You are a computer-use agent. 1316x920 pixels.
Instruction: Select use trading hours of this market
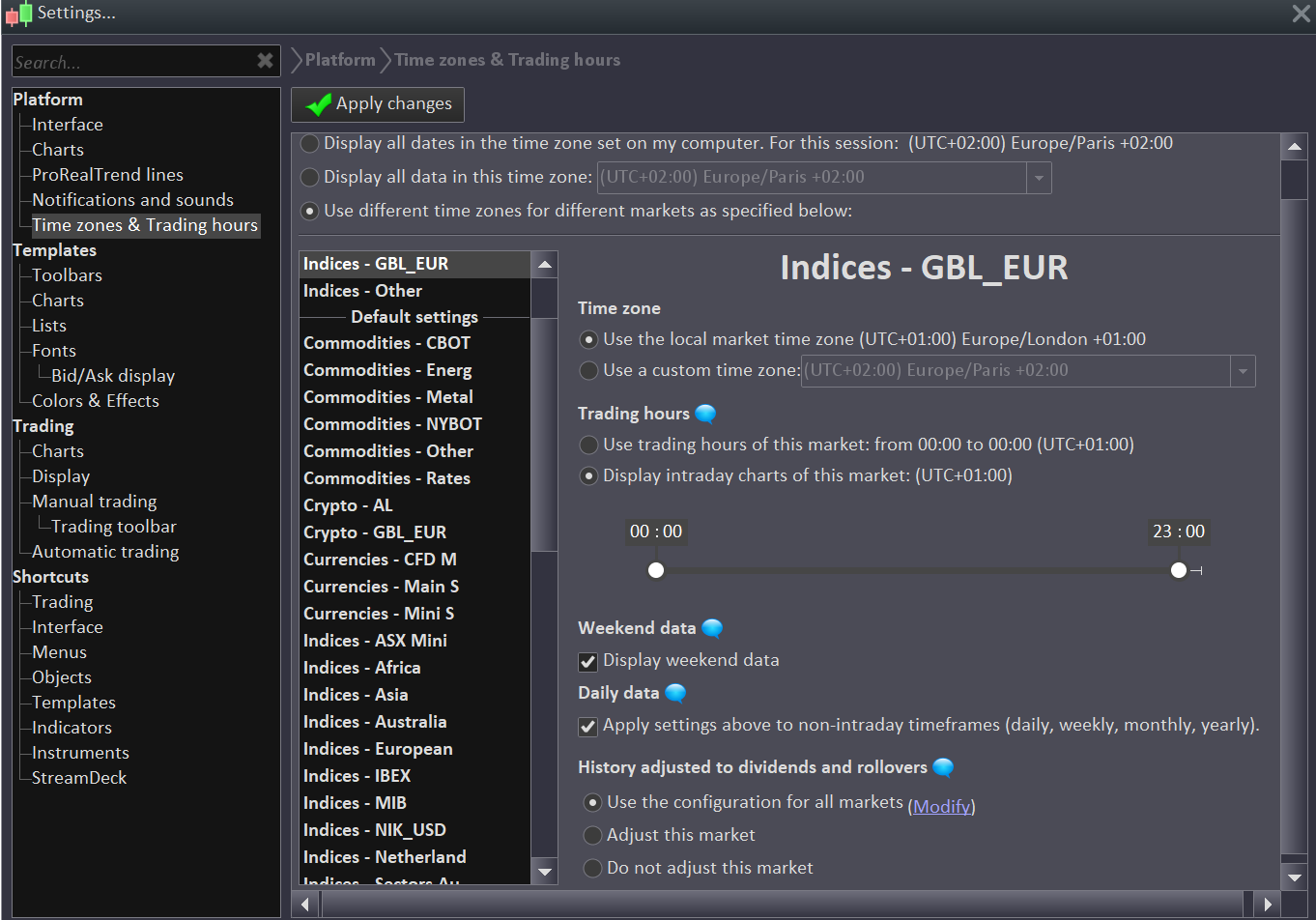588,445
